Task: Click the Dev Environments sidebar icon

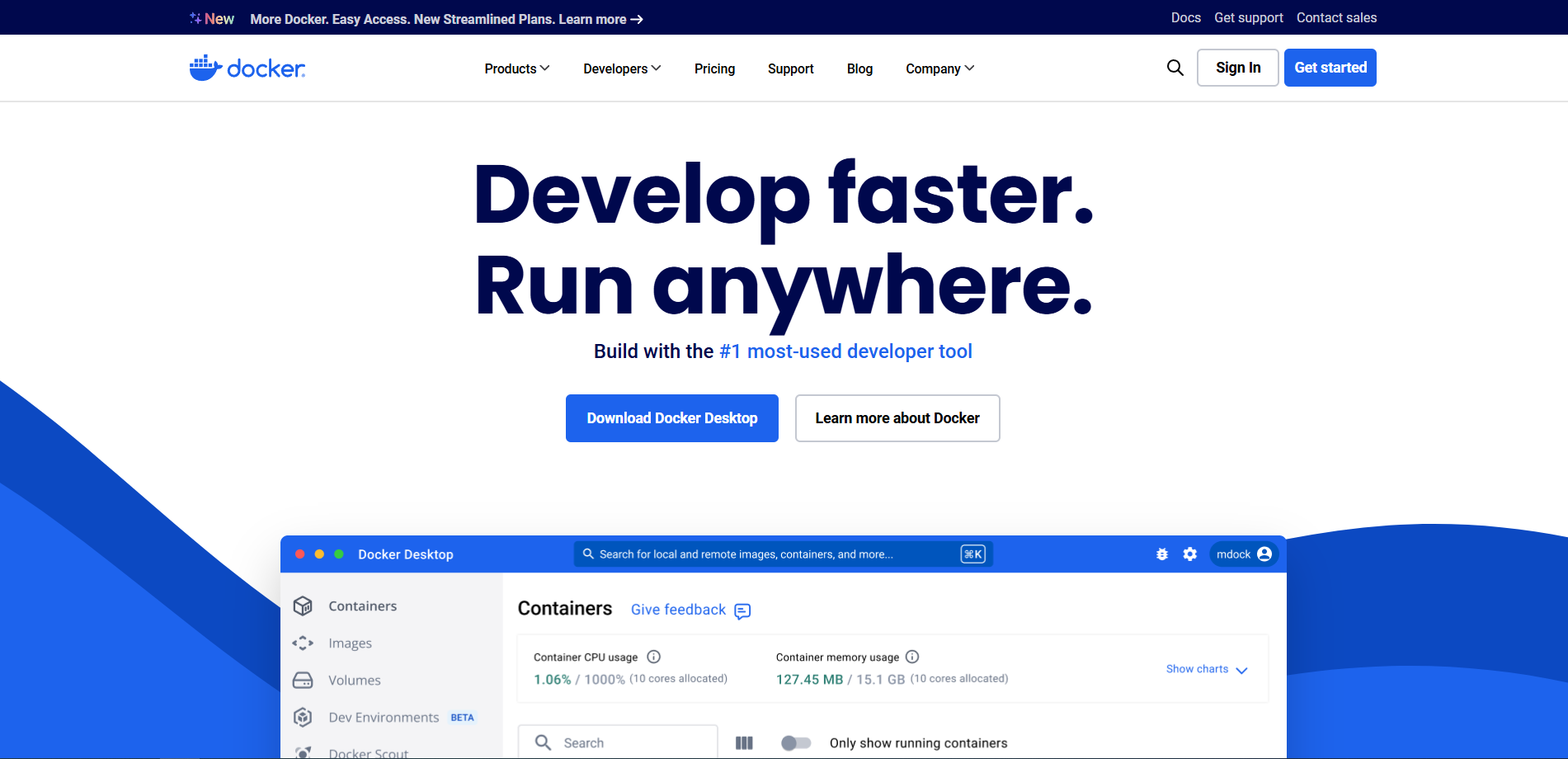Action: (x=303, y=717)
